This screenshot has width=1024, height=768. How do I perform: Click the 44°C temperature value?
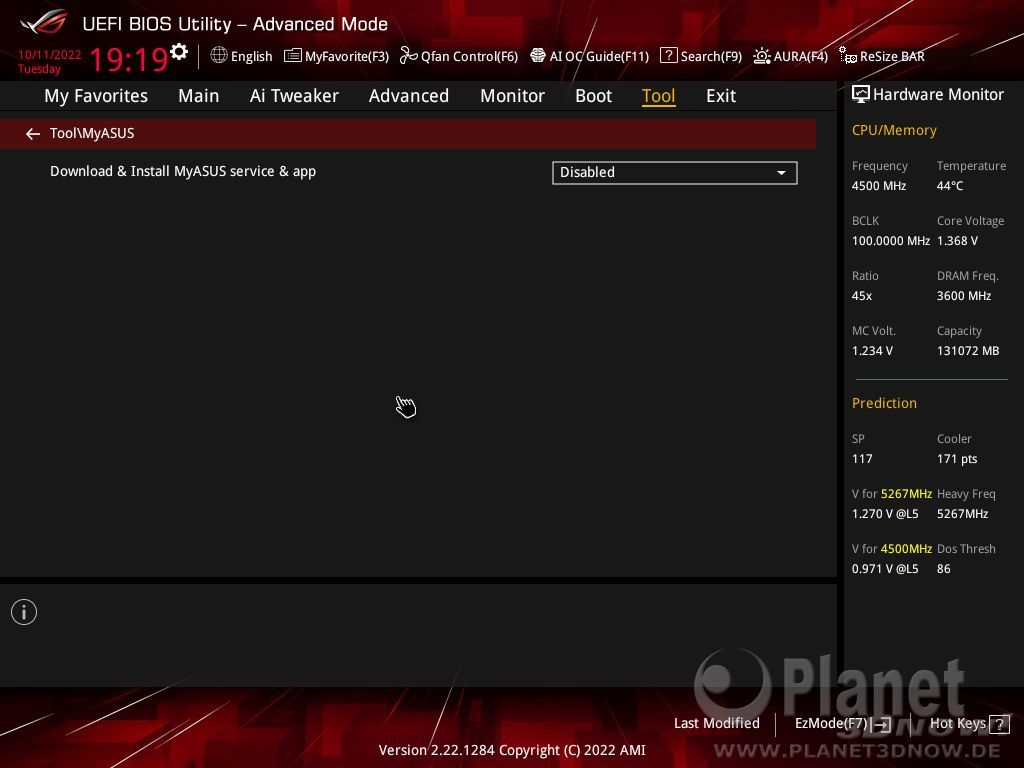point(950,185)
